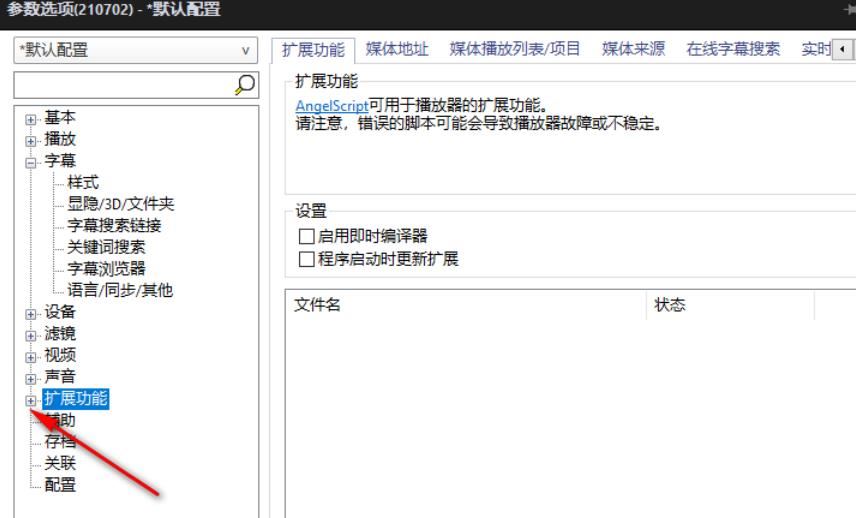Click the 状态 column header

[x=730, y=305]
